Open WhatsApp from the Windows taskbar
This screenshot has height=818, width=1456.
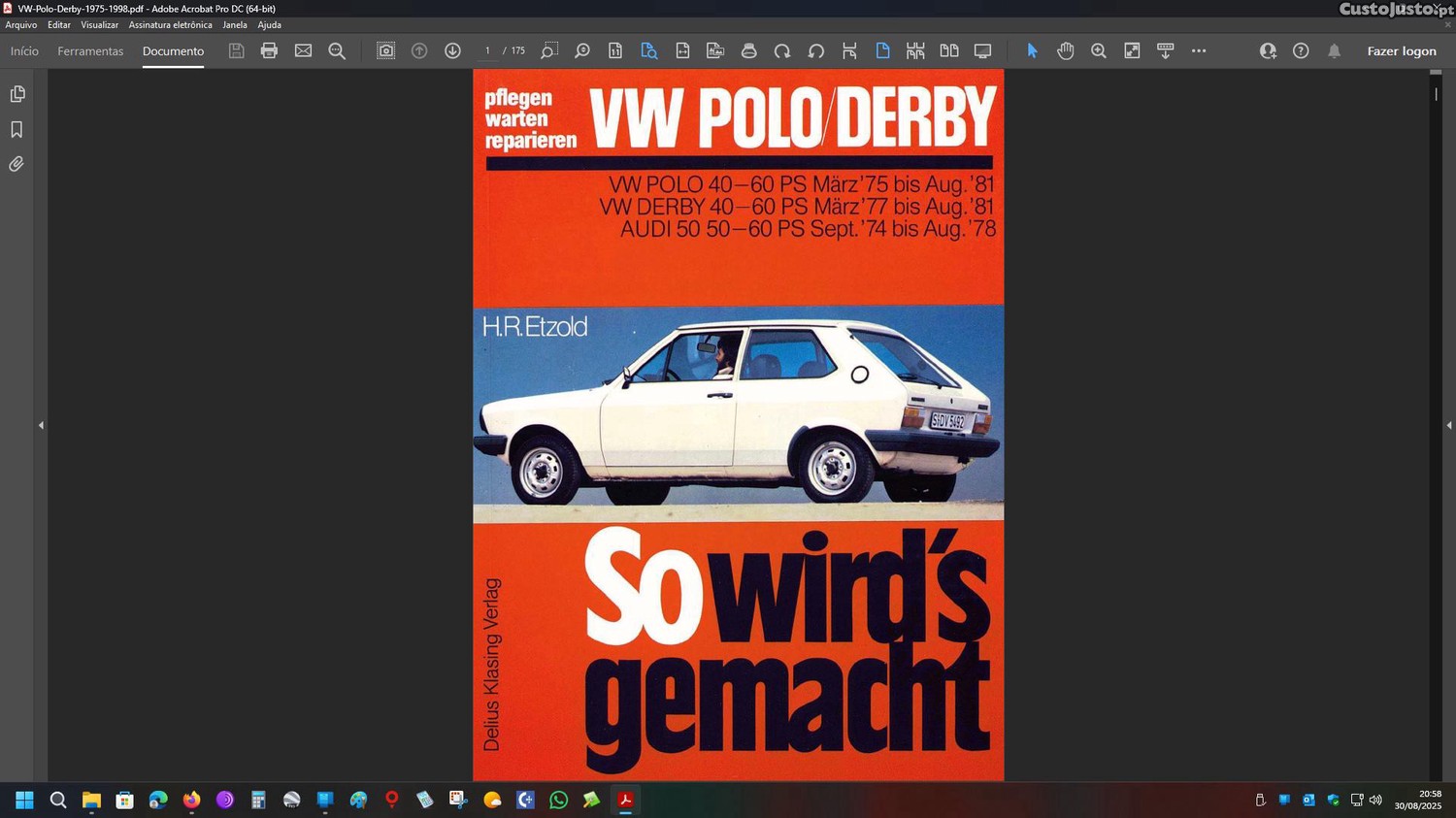point(558,800)
